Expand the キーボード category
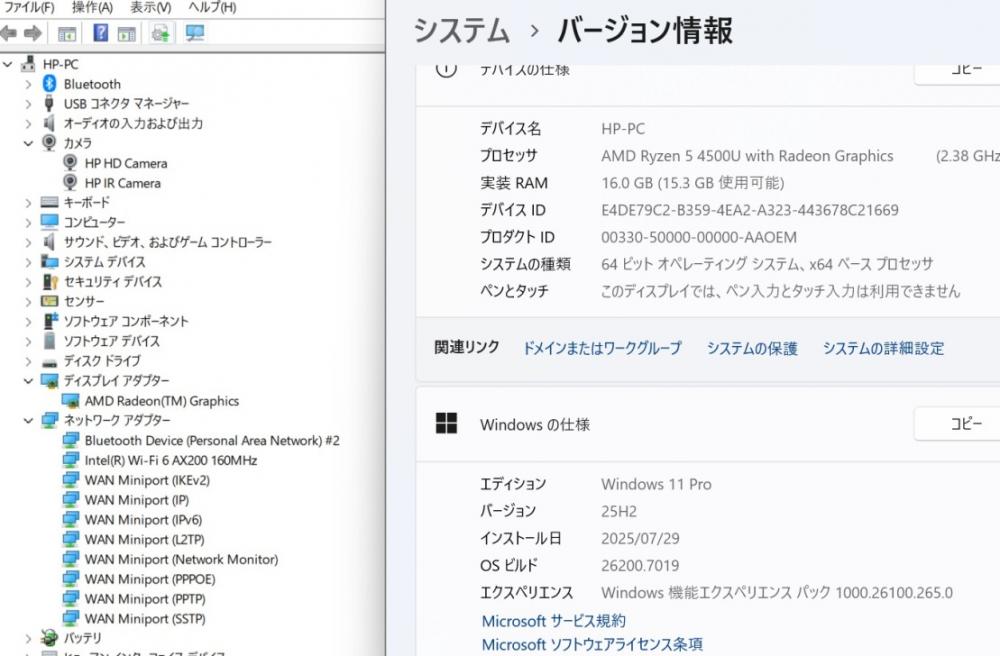Viewport: 1000px width, 656px height. [28, 203]
